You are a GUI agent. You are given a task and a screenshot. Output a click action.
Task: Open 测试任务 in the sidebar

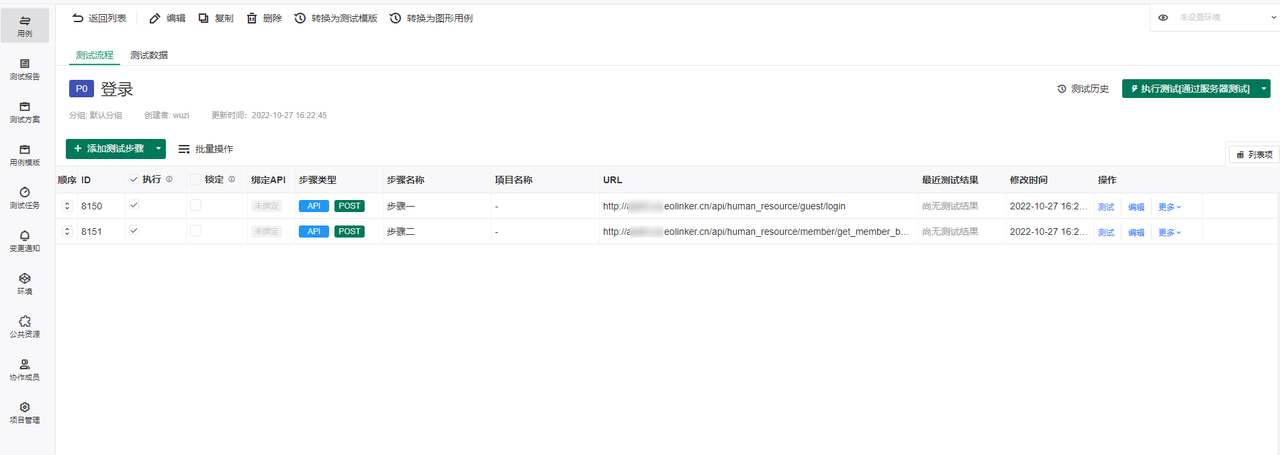click(x=25, y=197)
